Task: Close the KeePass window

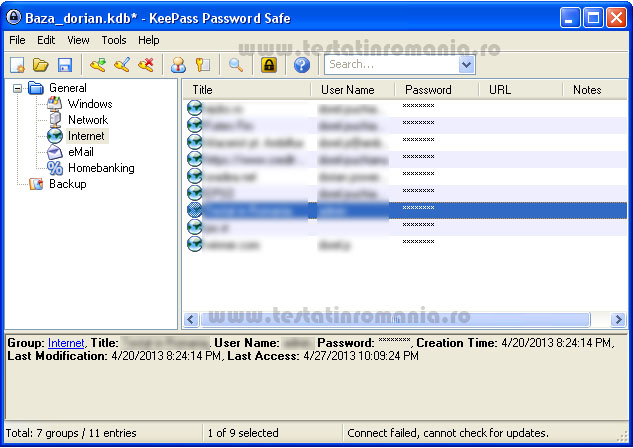Action: (616, 18)
